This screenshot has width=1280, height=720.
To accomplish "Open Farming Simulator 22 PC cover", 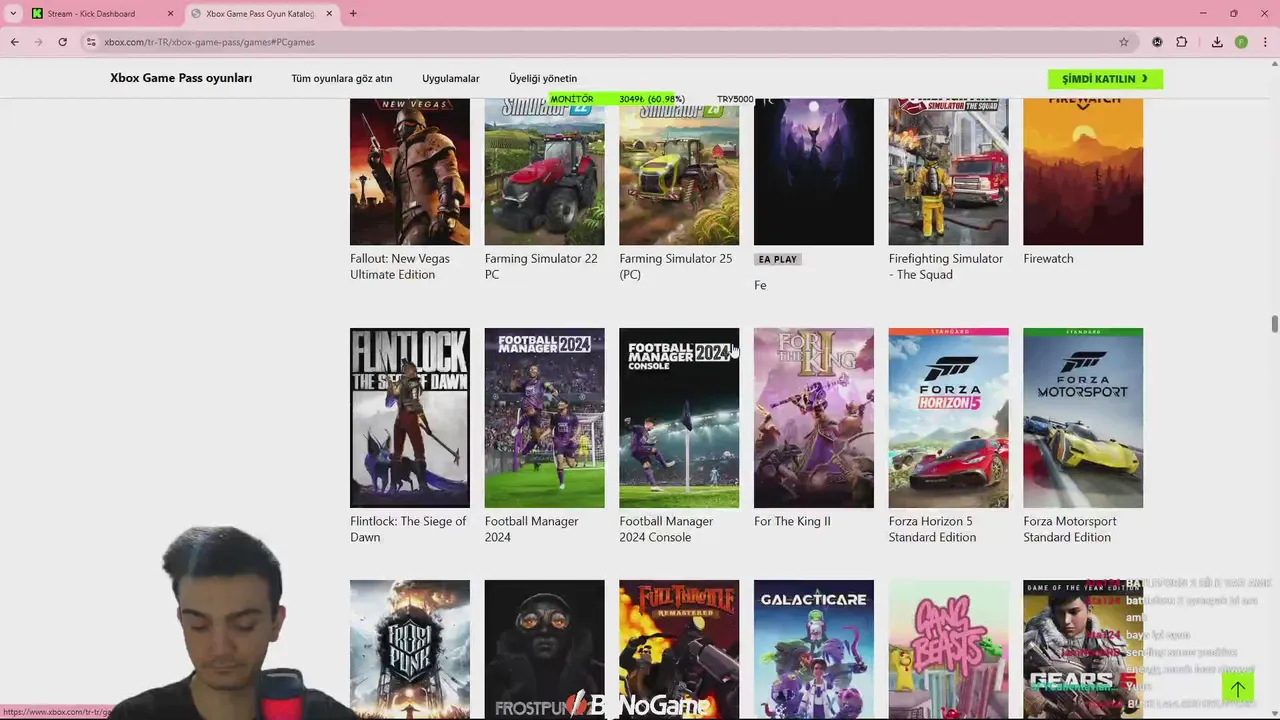I will pyautogui.click(x=545, y=171).
